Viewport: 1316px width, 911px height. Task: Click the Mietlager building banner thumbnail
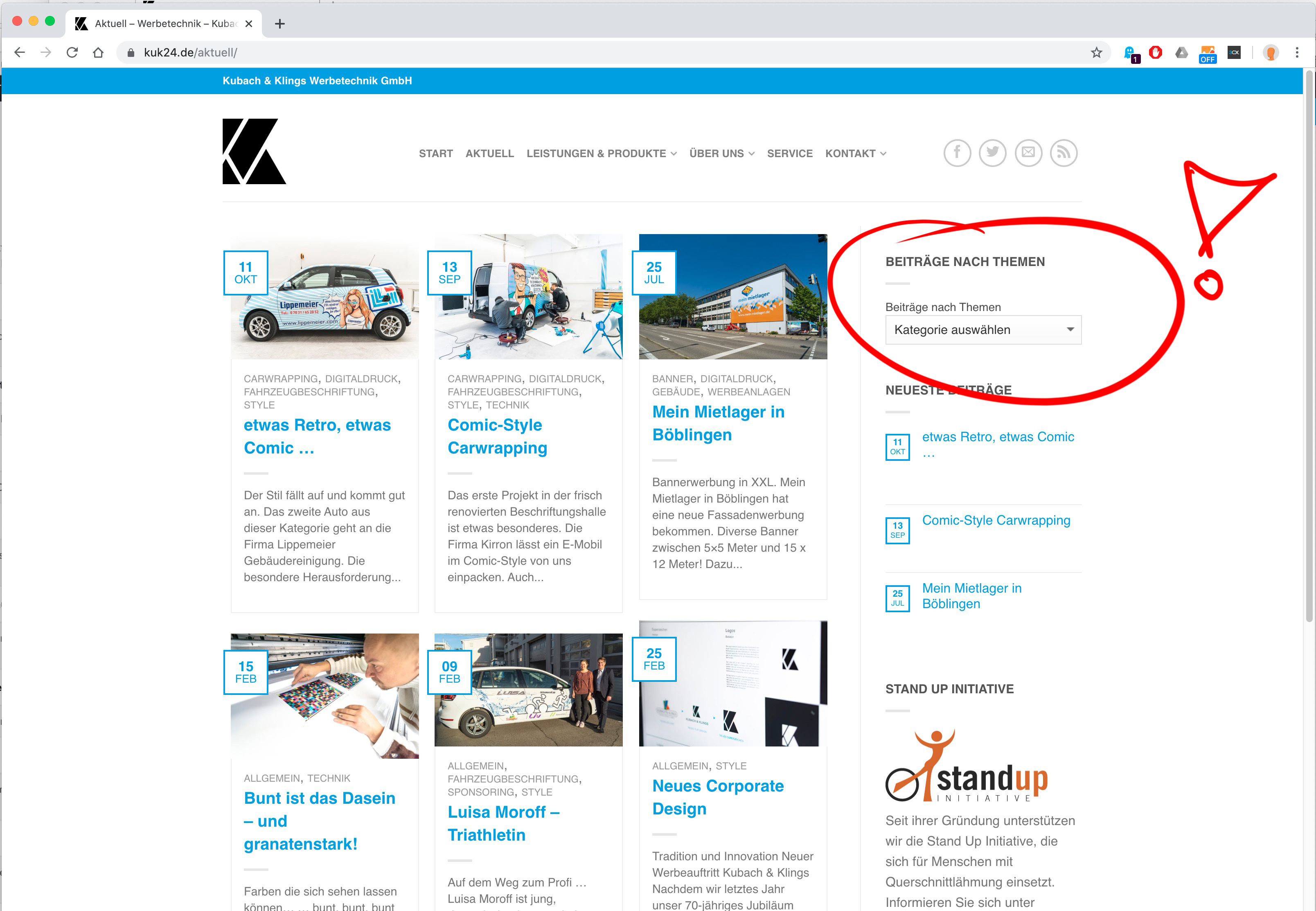point(733,296)
